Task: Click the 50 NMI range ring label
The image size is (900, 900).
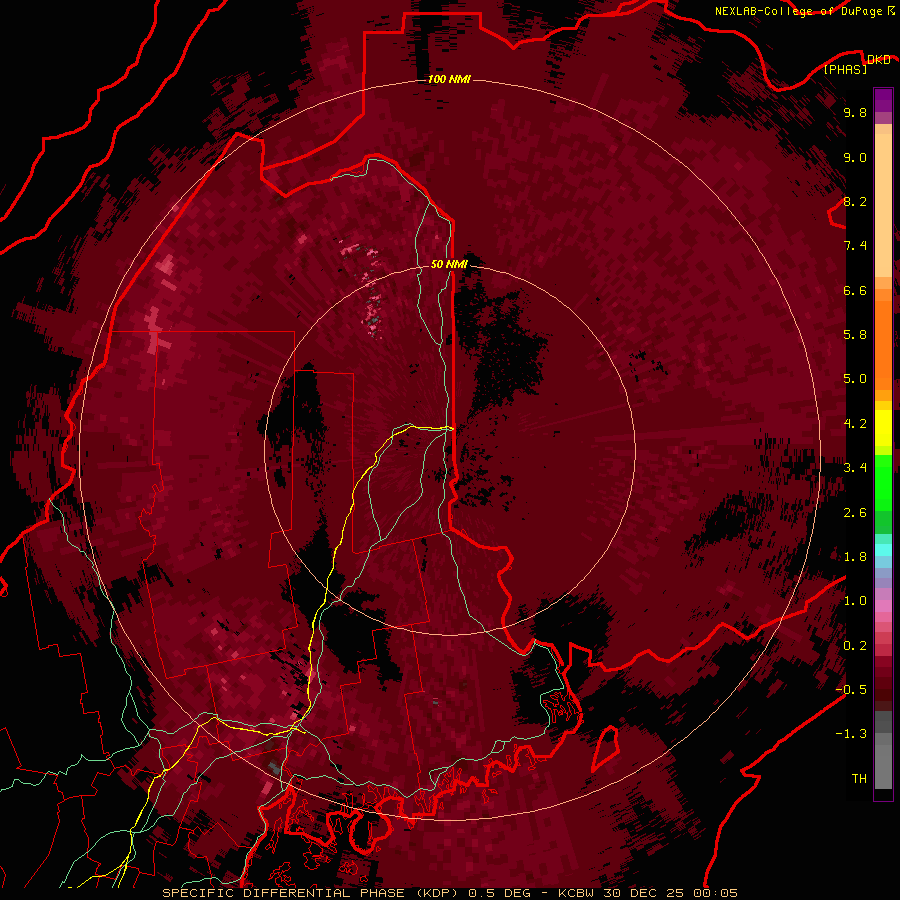Action: click(449, 264)
